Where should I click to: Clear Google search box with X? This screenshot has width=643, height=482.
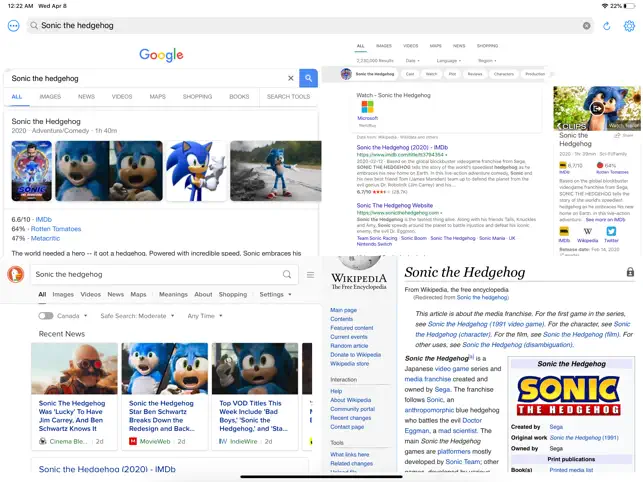(291, 78)
